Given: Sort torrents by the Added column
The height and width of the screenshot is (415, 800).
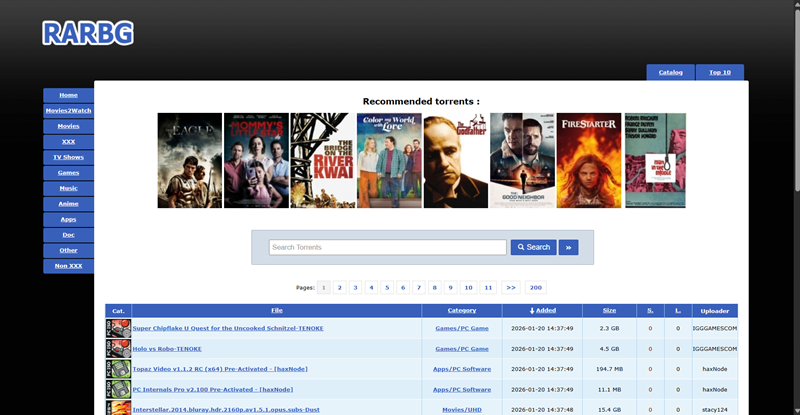Looking at the screenshot, I should [x=543, y=311].
